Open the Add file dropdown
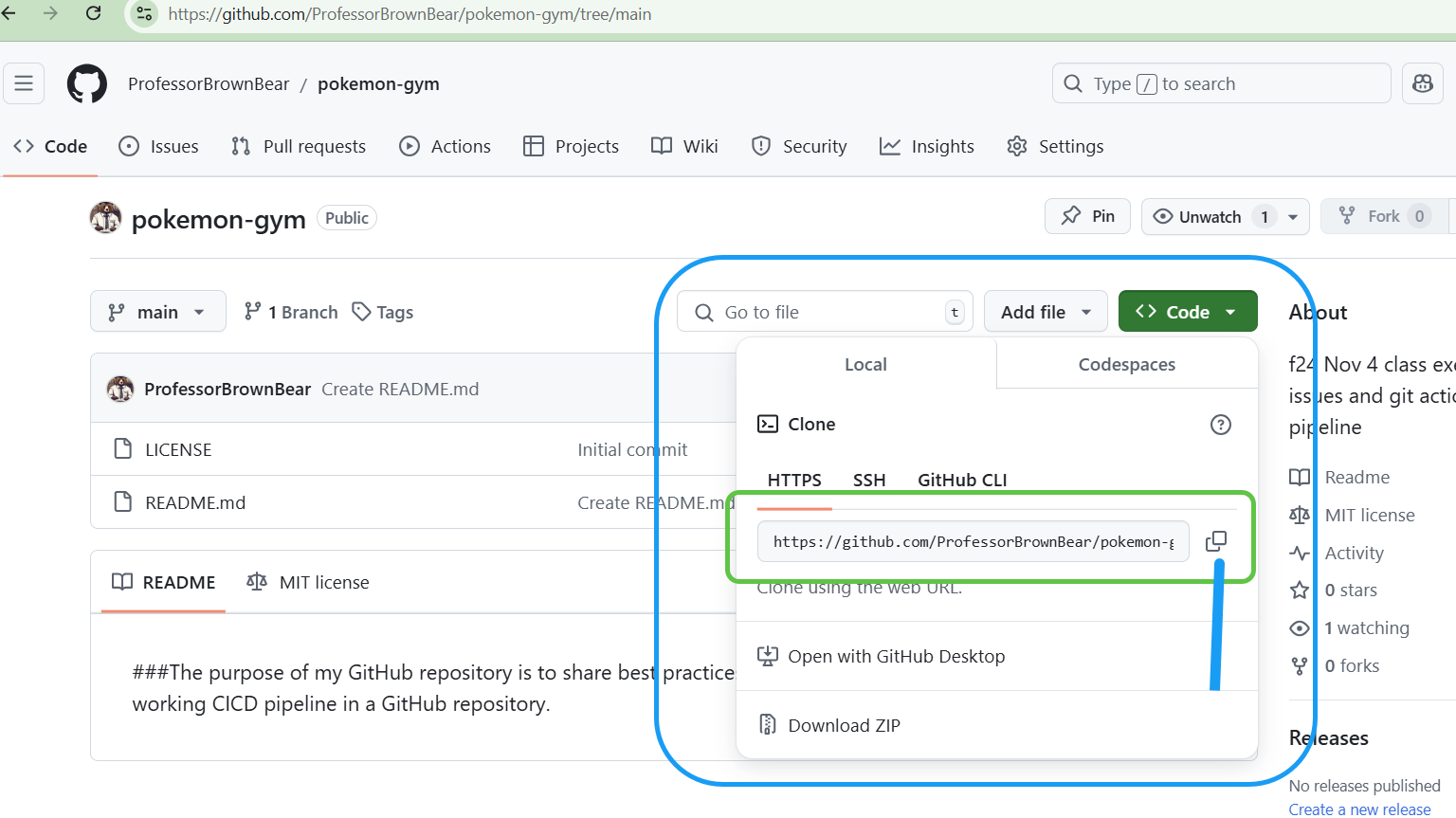 [x=1046, y=312]
